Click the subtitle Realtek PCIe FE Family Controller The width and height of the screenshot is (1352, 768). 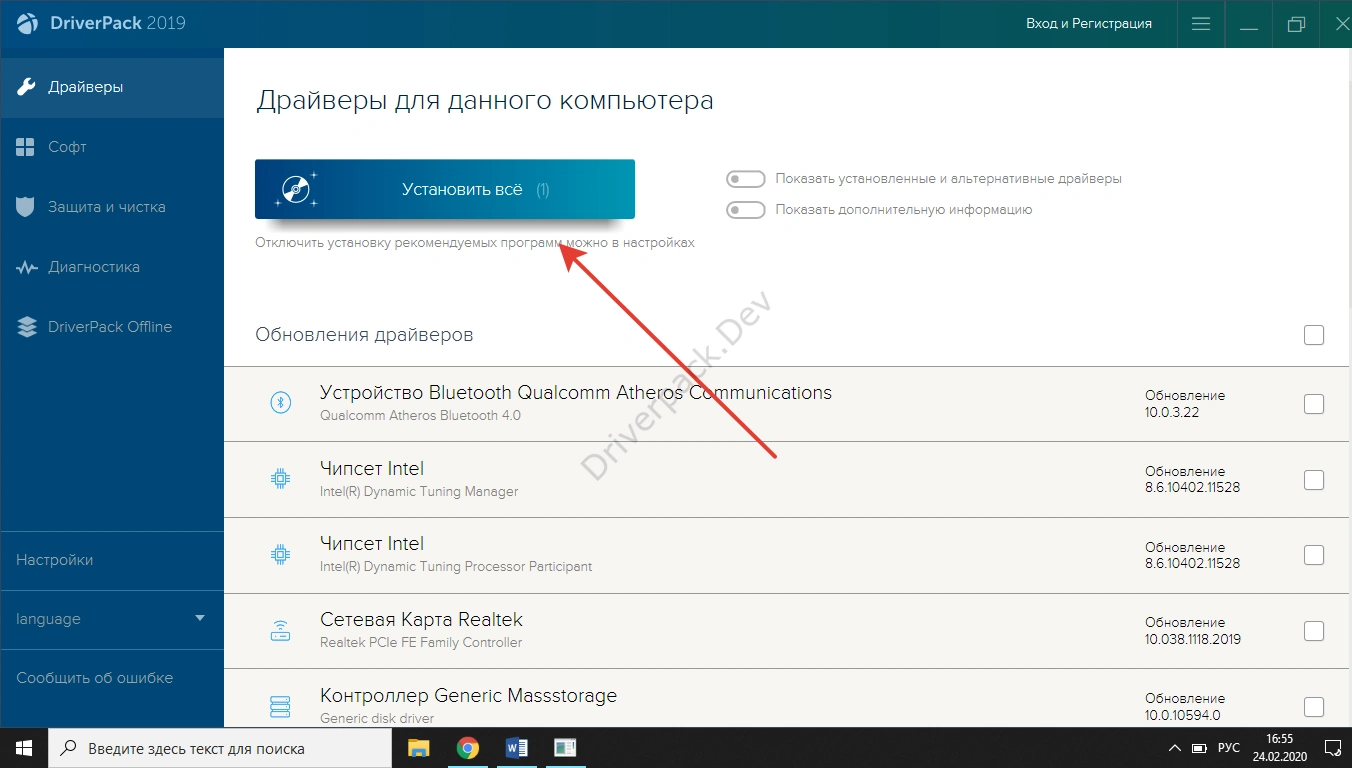(x=421, y=642)
